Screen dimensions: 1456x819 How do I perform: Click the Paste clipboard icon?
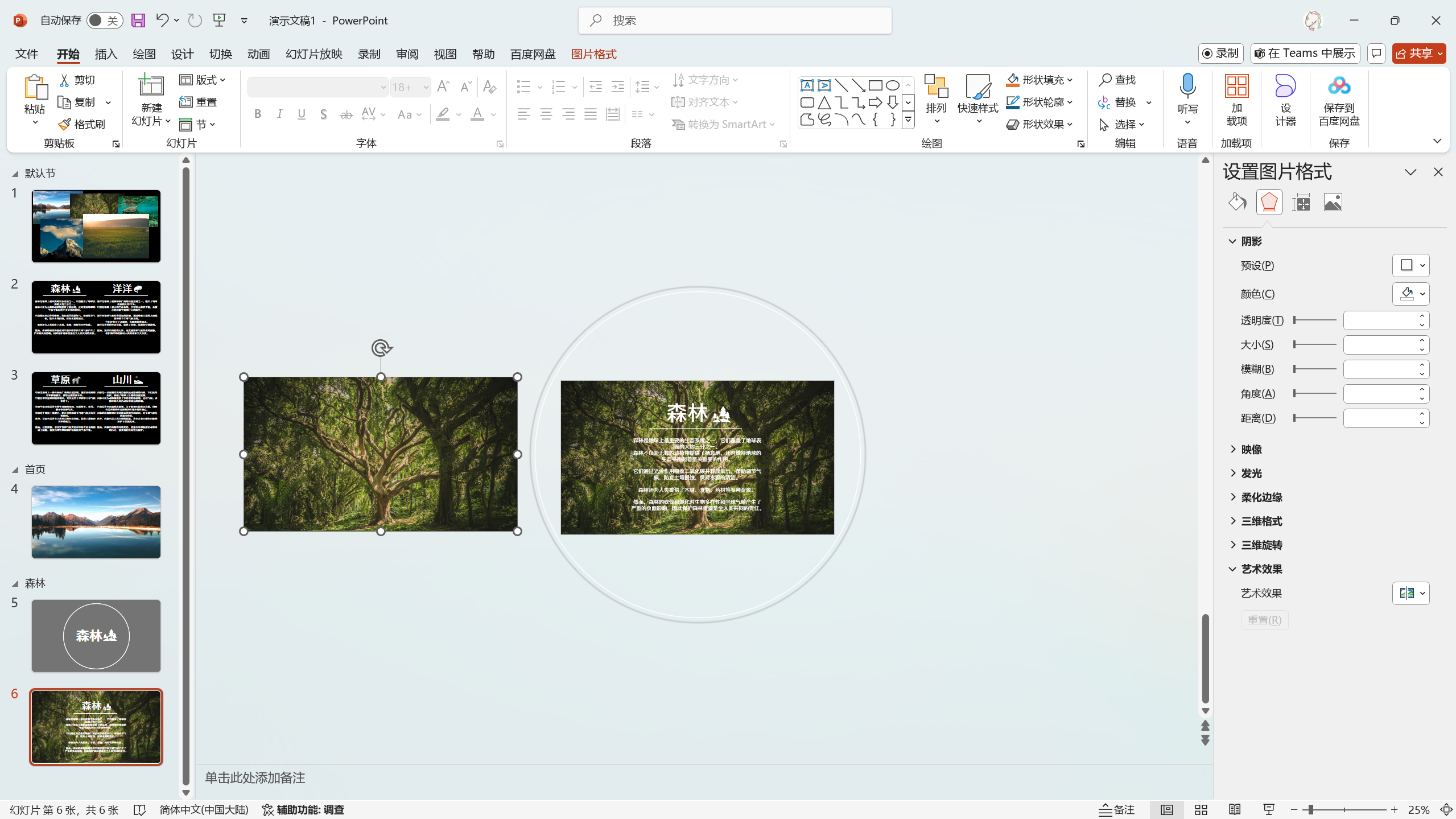pyautogui.click(x=35, y=87)
